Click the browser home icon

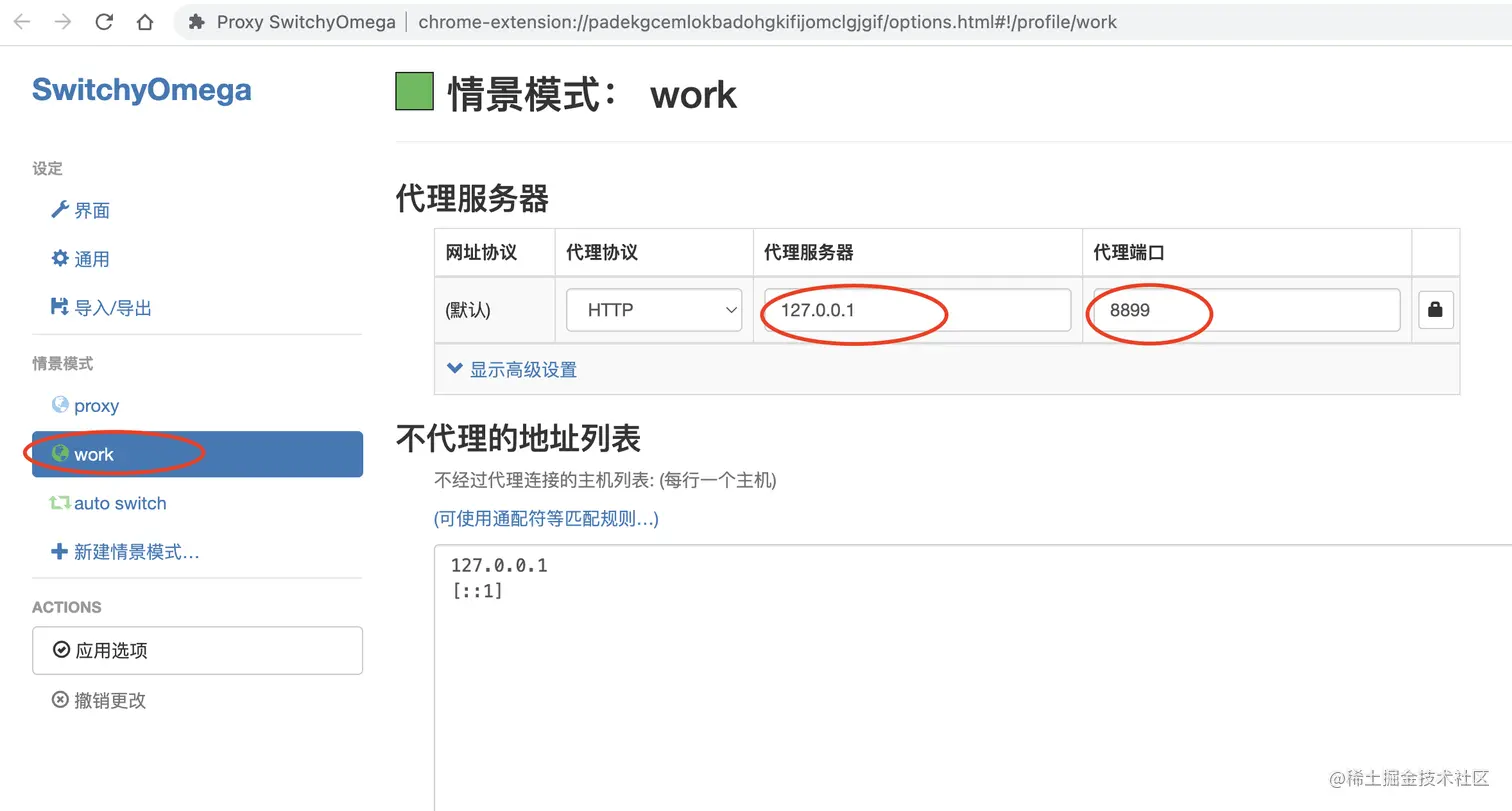tap(145, 22)
